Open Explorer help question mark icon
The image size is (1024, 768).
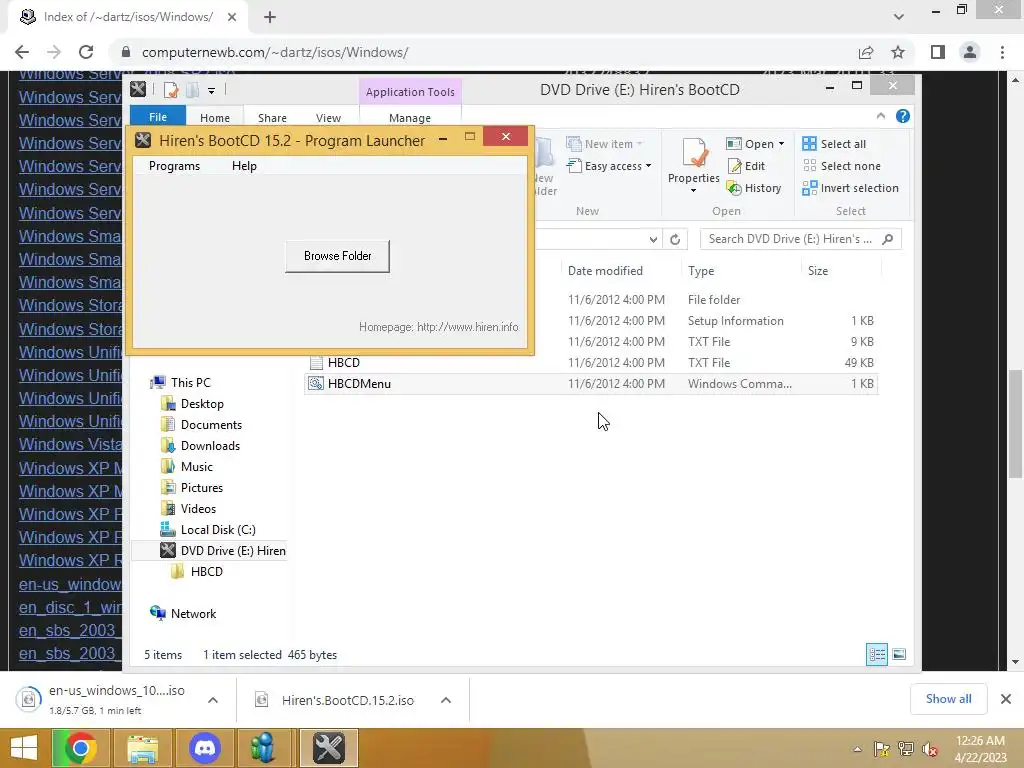click(x=903, y=116)
